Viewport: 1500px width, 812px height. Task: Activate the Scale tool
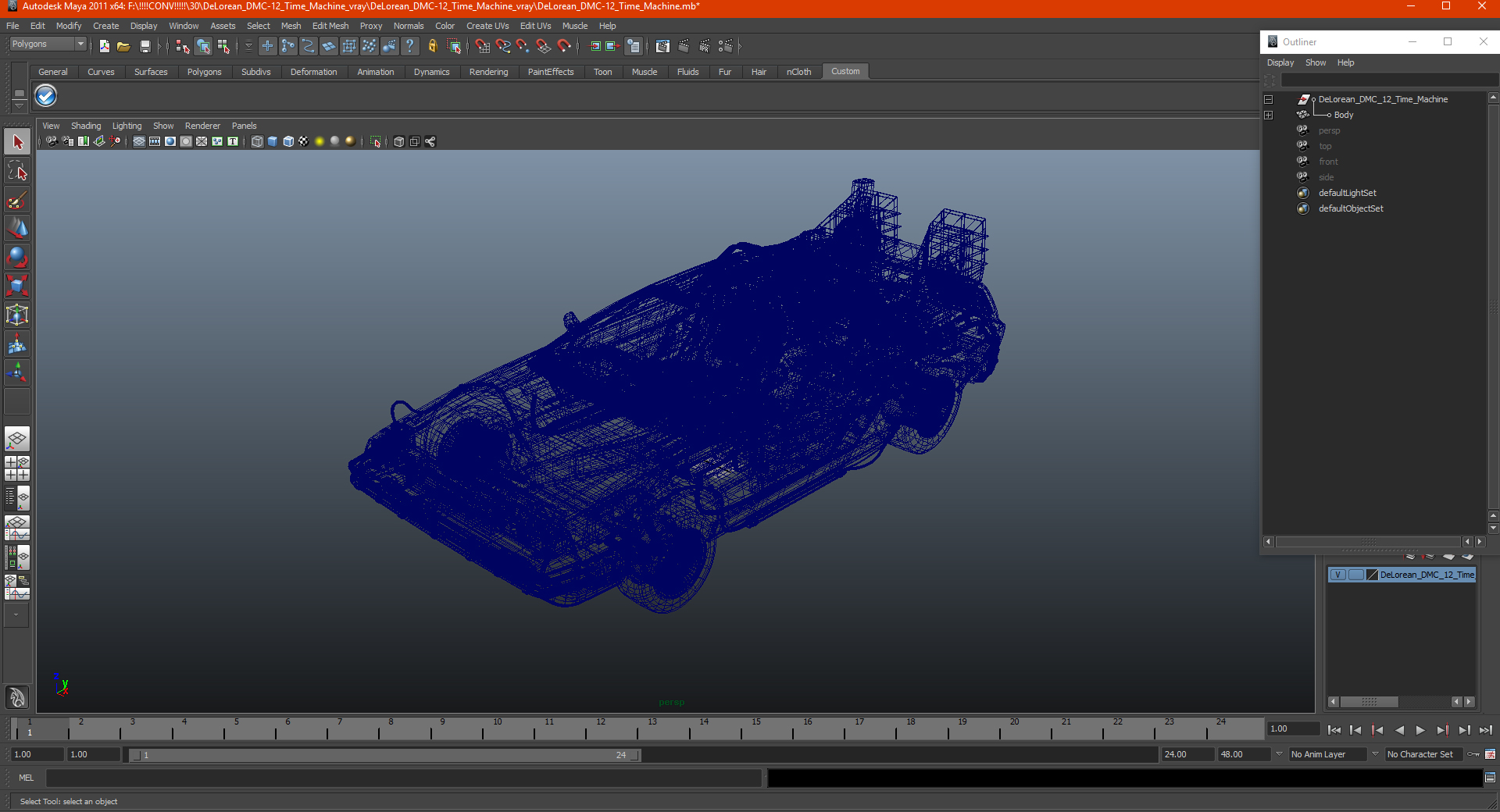(x=17, y=286)
